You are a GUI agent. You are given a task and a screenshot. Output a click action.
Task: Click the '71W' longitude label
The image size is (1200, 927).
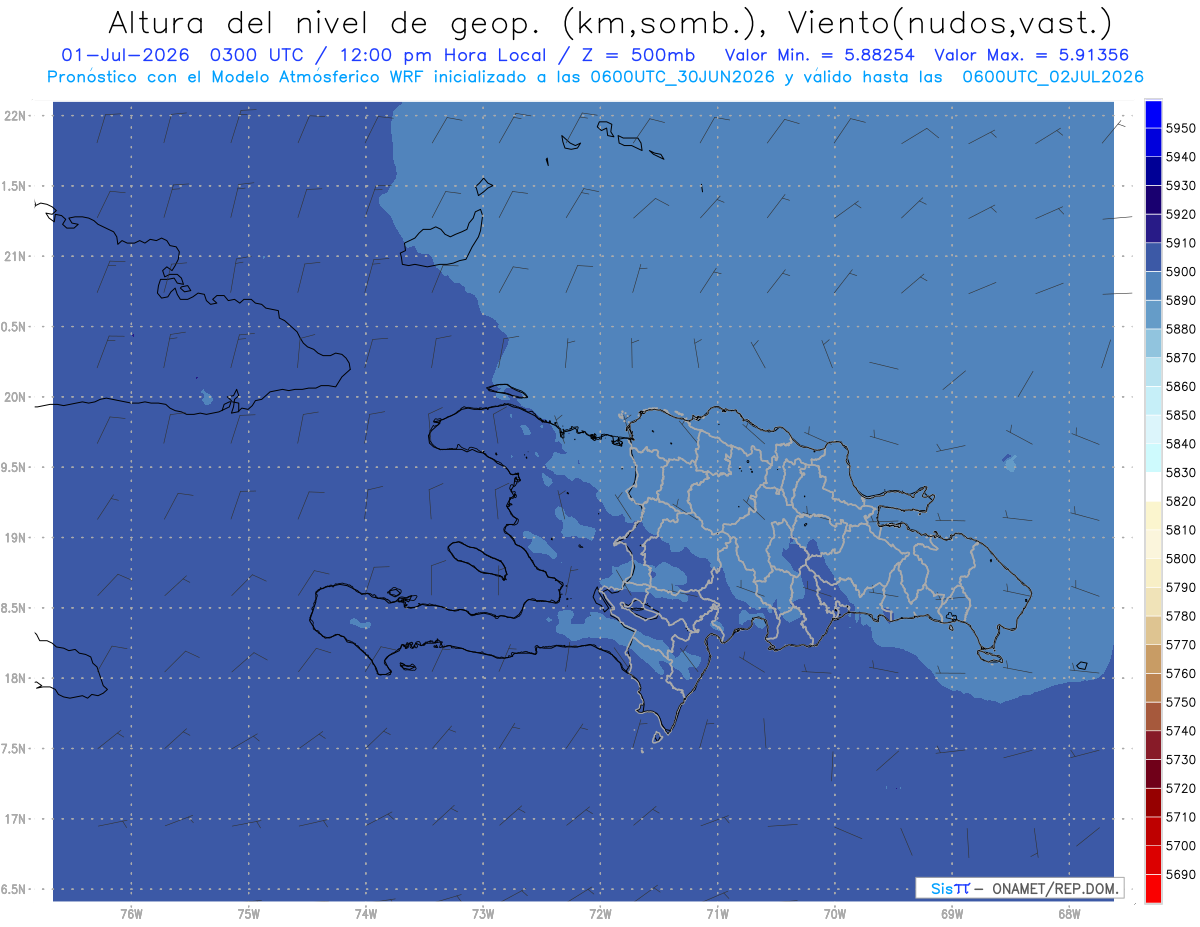click(717, 914)
